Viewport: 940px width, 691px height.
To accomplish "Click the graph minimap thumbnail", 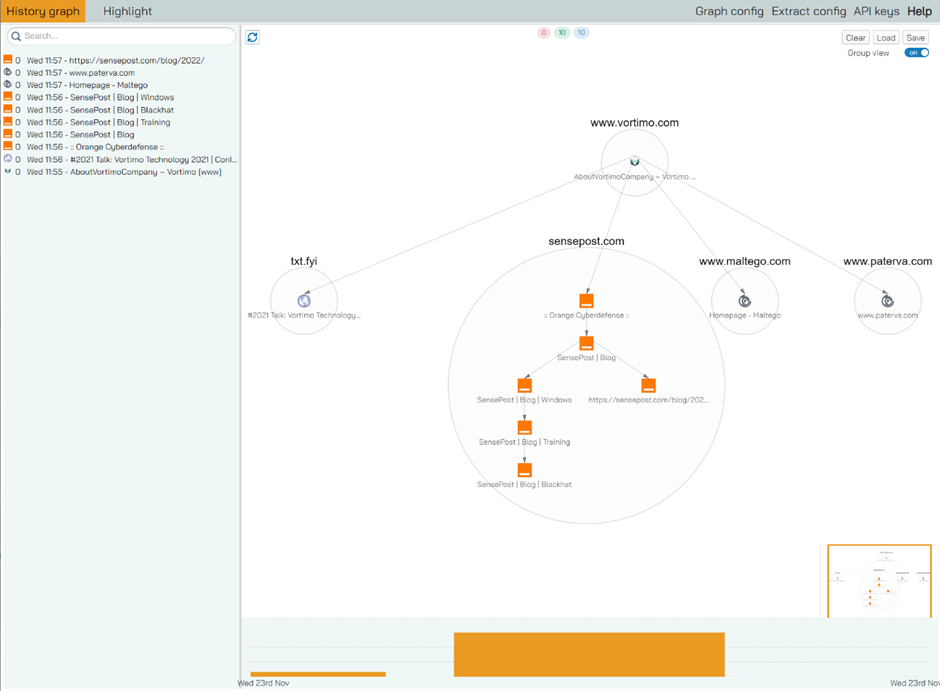I will [879, 581].
